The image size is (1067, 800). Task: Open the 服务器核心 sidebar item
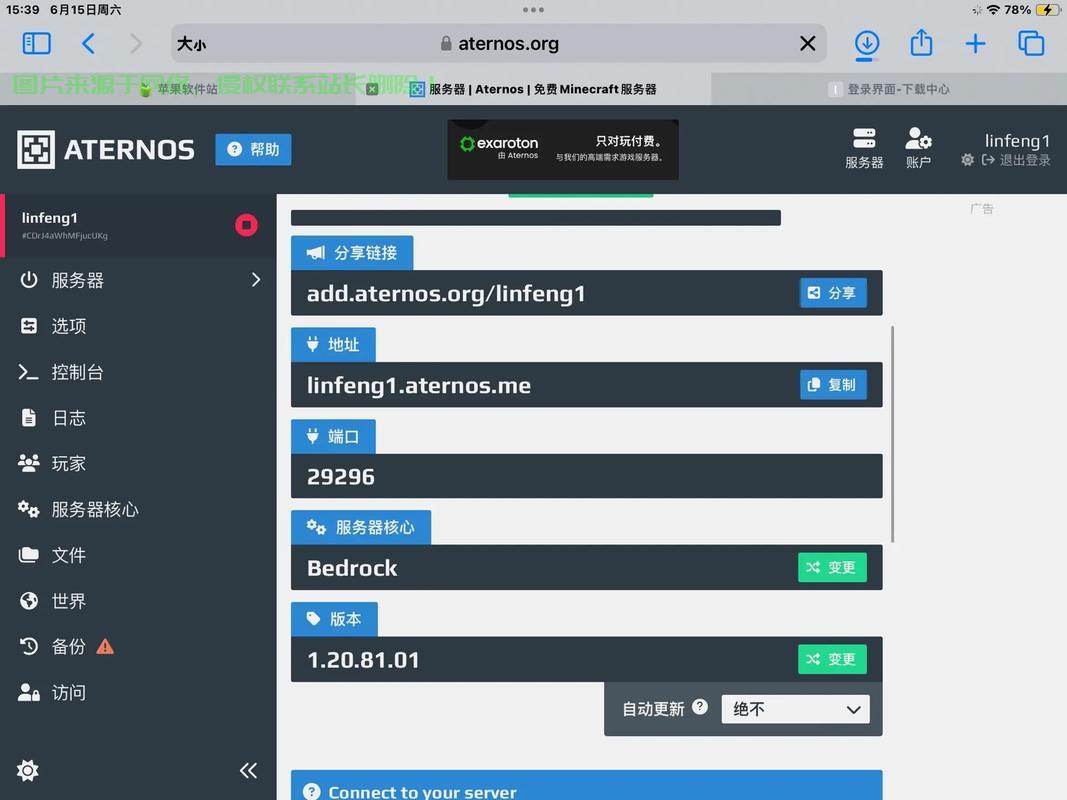tap(138, 510)
